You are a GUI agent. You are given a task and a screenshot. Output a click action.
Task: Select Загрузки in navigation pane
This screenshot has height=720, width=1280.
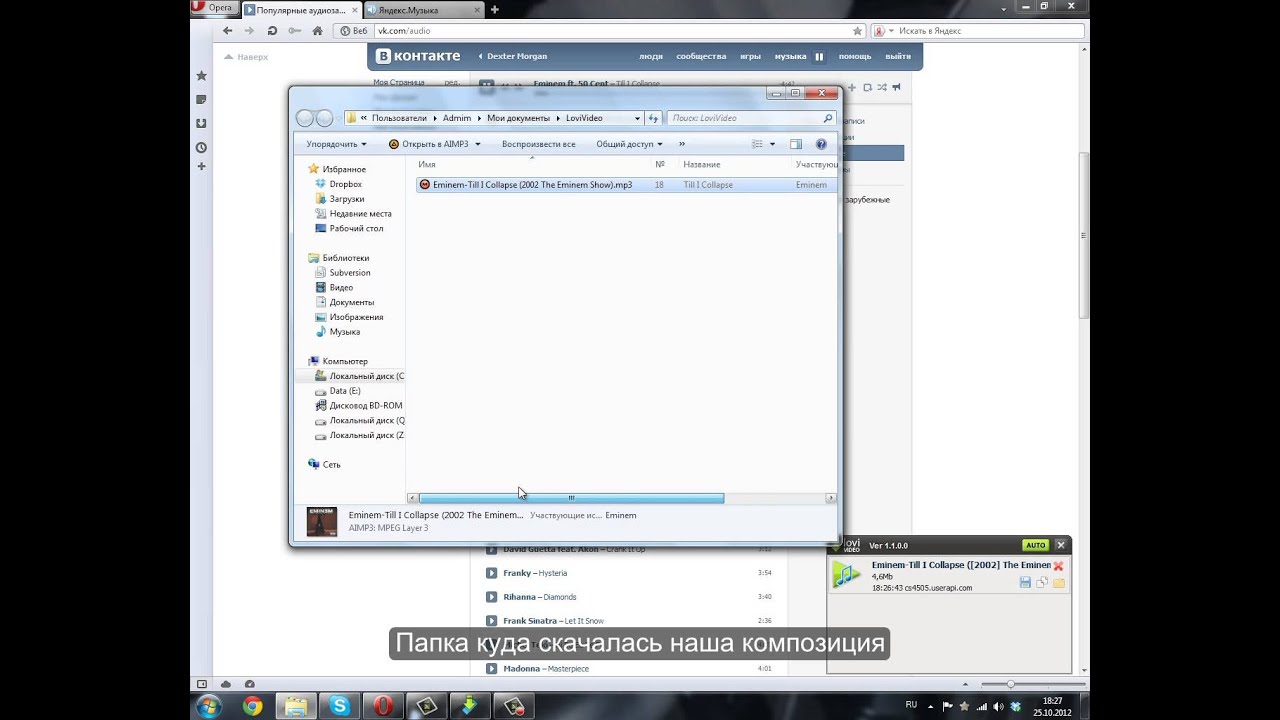[346, 199]
